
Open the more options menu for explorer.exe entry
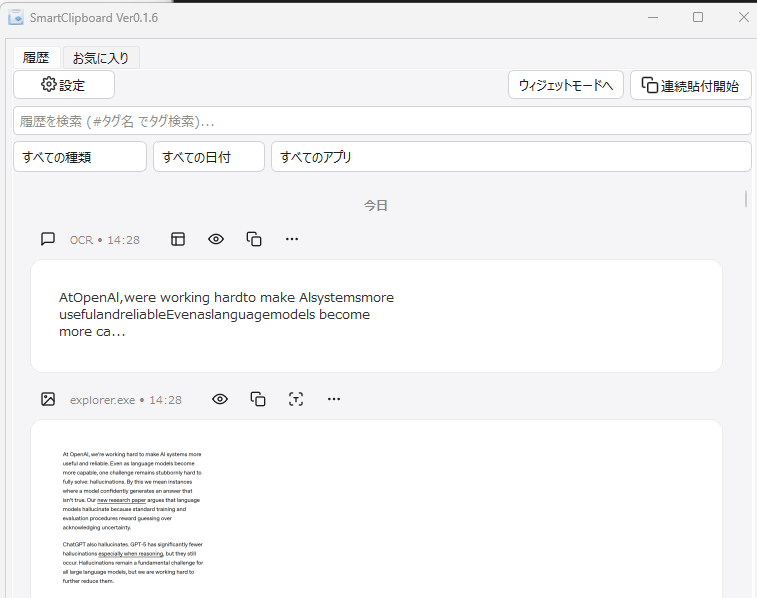334,399
